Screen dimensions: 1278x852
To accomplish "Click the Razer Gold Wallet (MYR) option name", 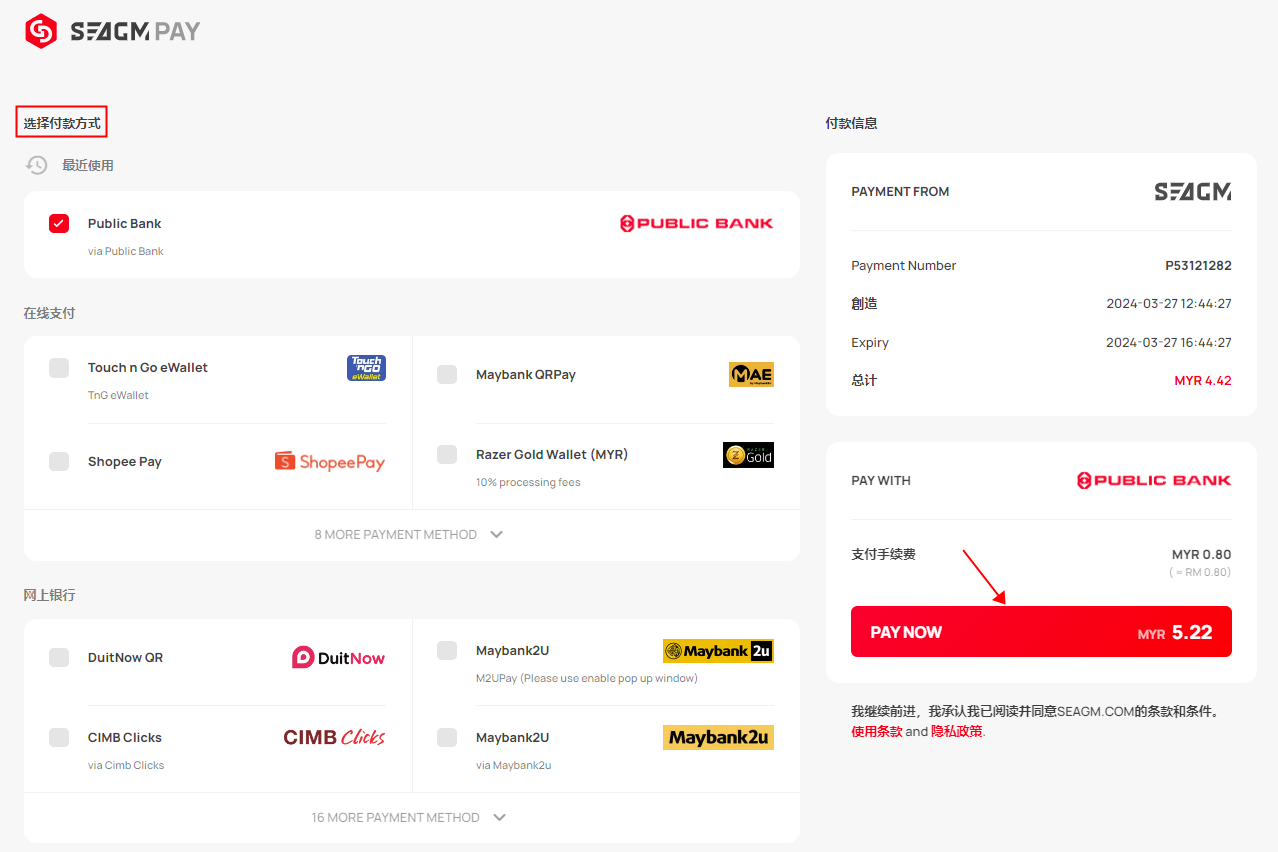I will pos(552,455).
